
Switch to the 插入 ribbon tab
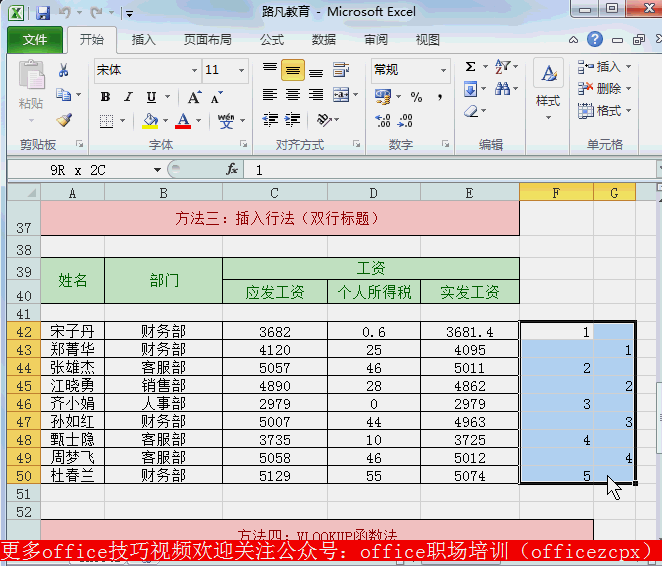click(x=144, y=40)
